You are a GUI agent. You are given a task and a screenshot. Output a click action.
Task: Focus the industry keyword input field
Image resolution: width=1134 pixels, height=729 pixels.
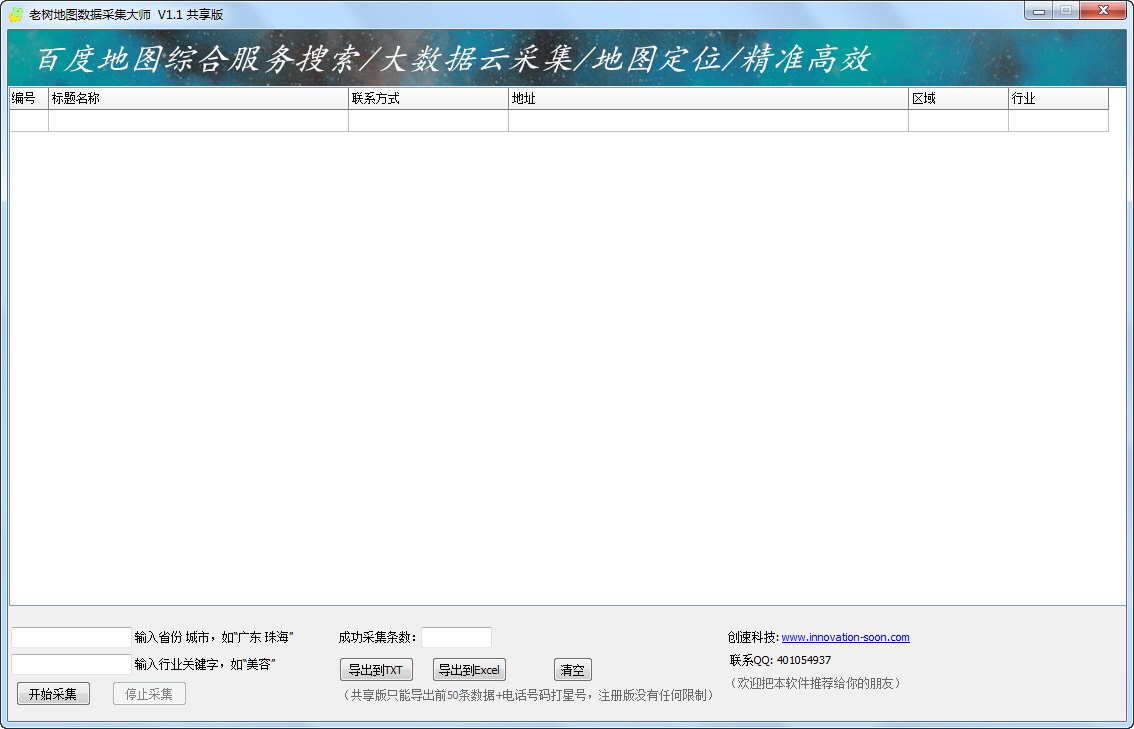coord(71,664)
